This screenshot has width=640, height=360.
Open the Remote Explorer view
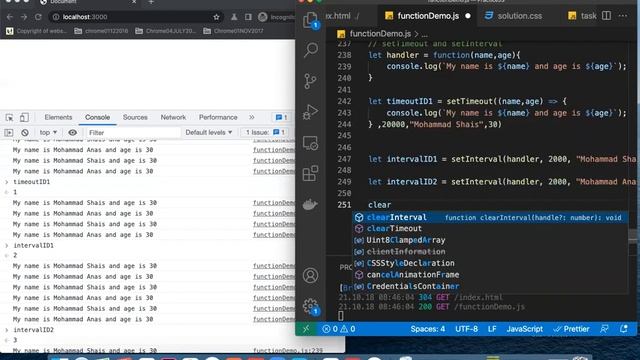pyautogui.click(x=310, y=143)
